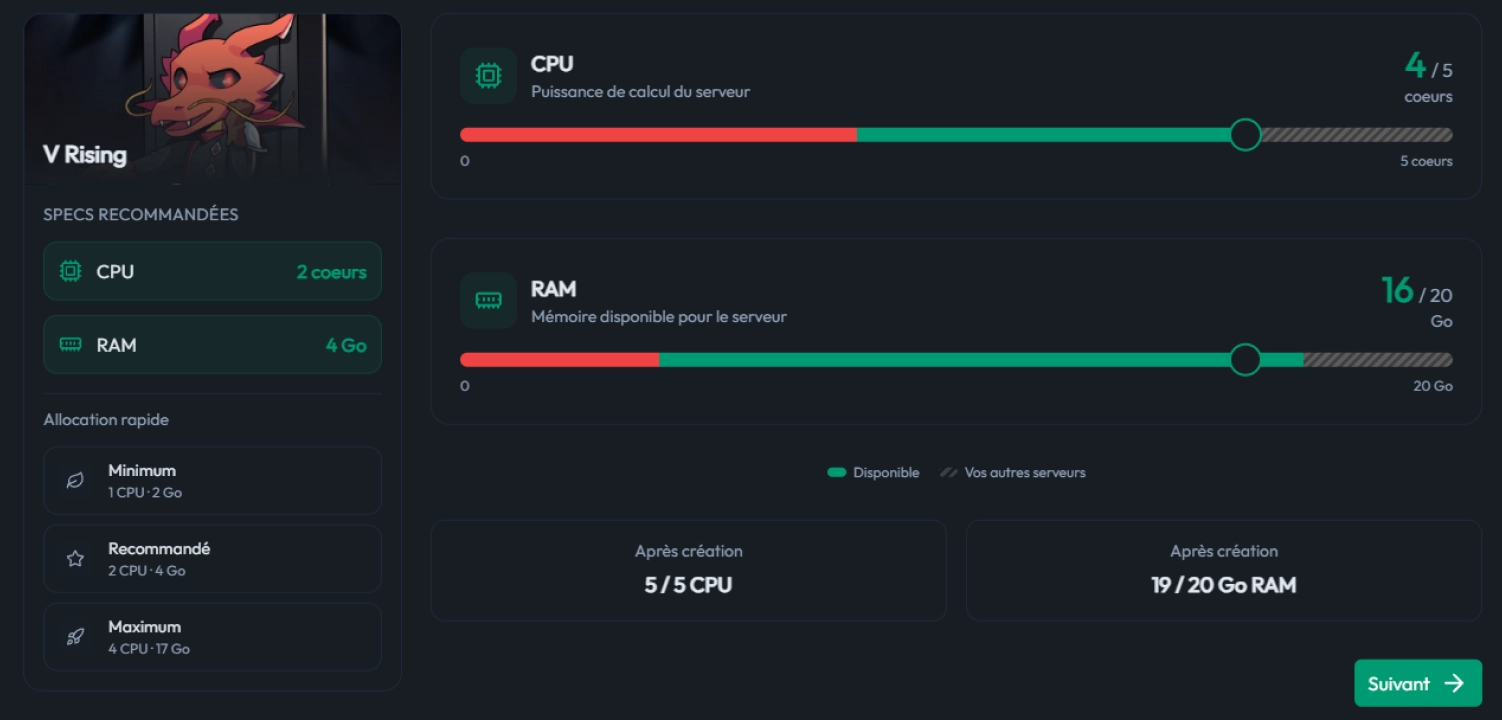
Task: Click the leaf icon beside Minimum
Action: (x=75, y=481)
